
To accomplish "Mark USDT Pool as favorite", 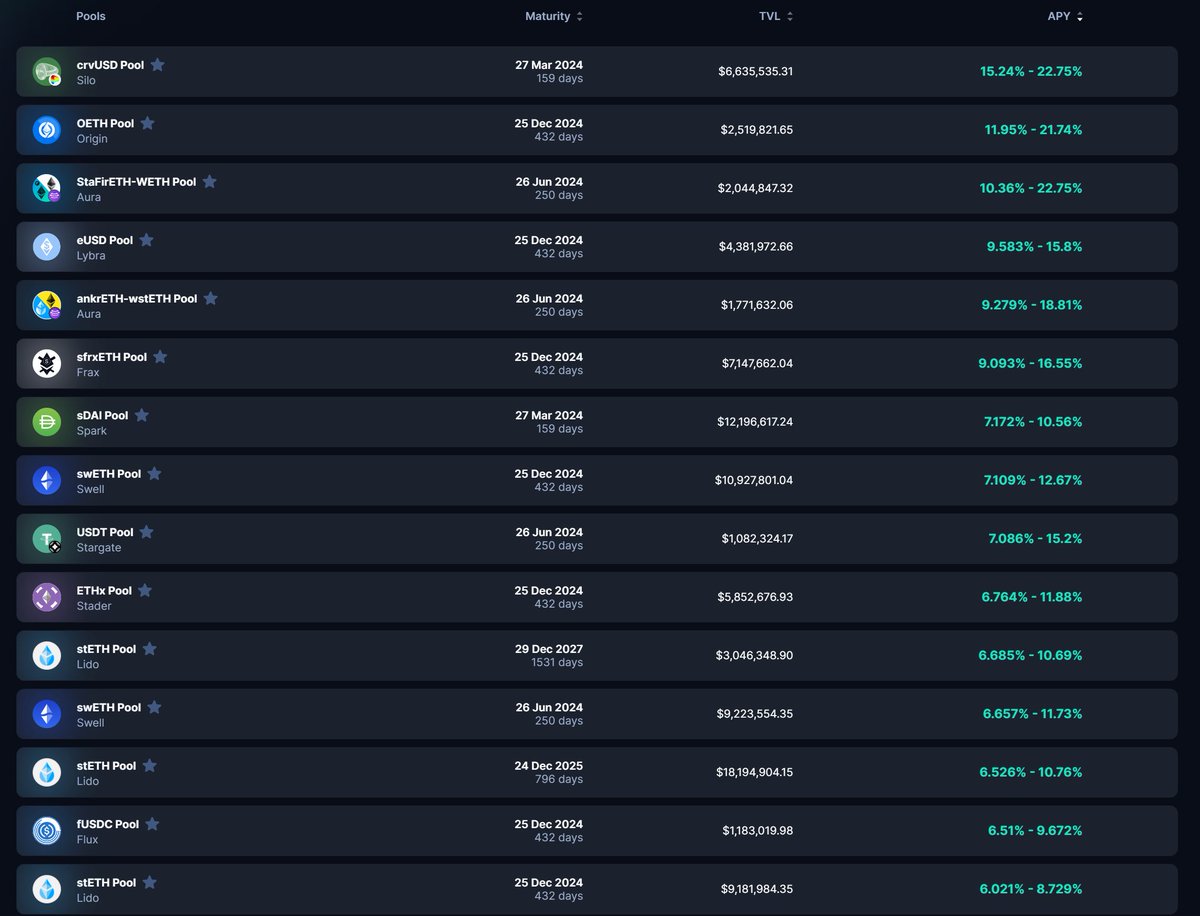I will tap(146, 532).
